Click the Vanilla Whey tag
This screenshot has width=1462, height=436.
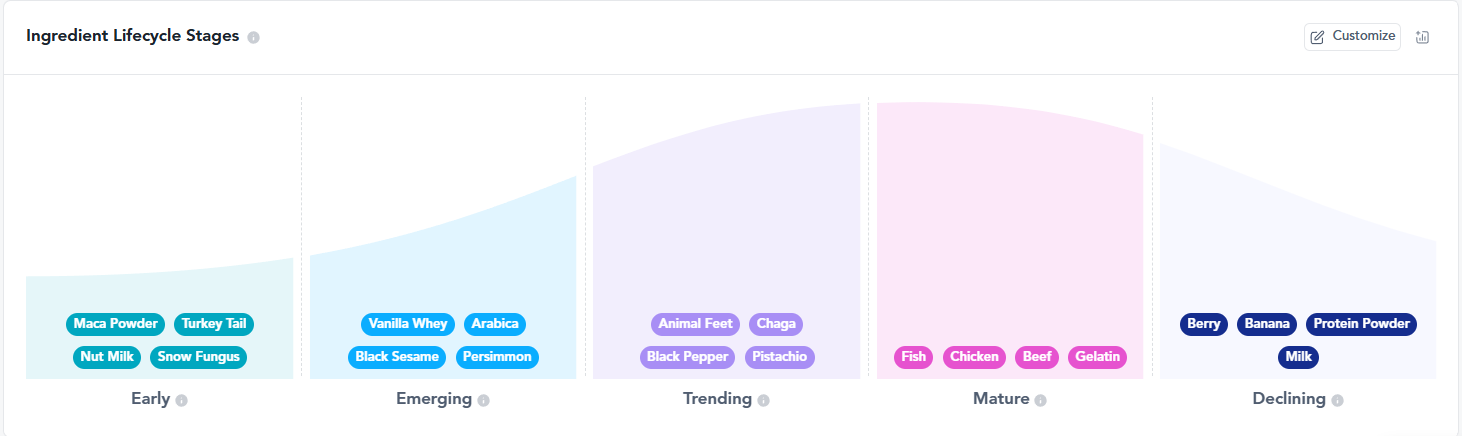tap(408, 324)
